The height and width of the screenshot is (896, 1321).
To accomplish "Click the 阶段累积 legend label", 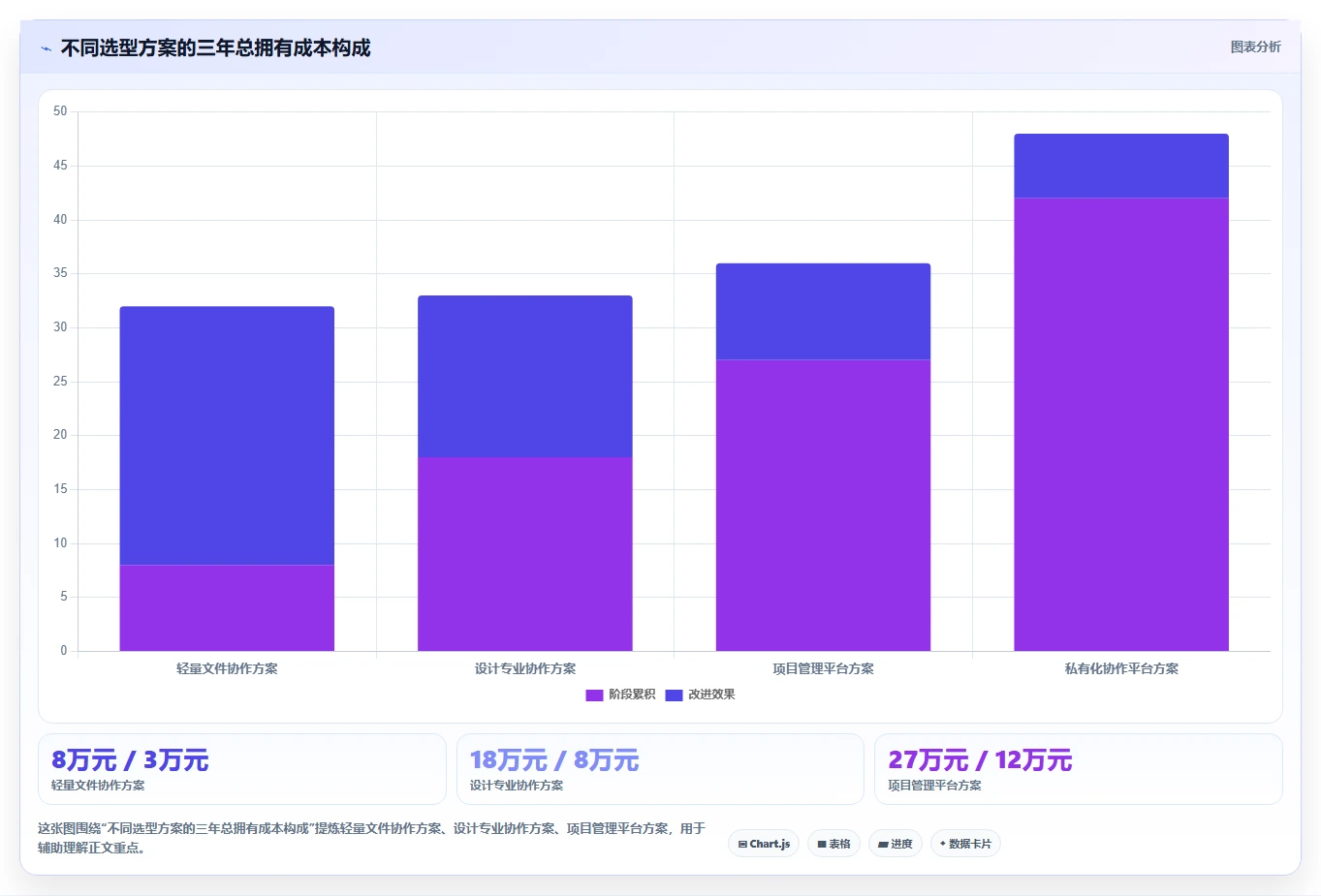I will (x=632, y=695).
